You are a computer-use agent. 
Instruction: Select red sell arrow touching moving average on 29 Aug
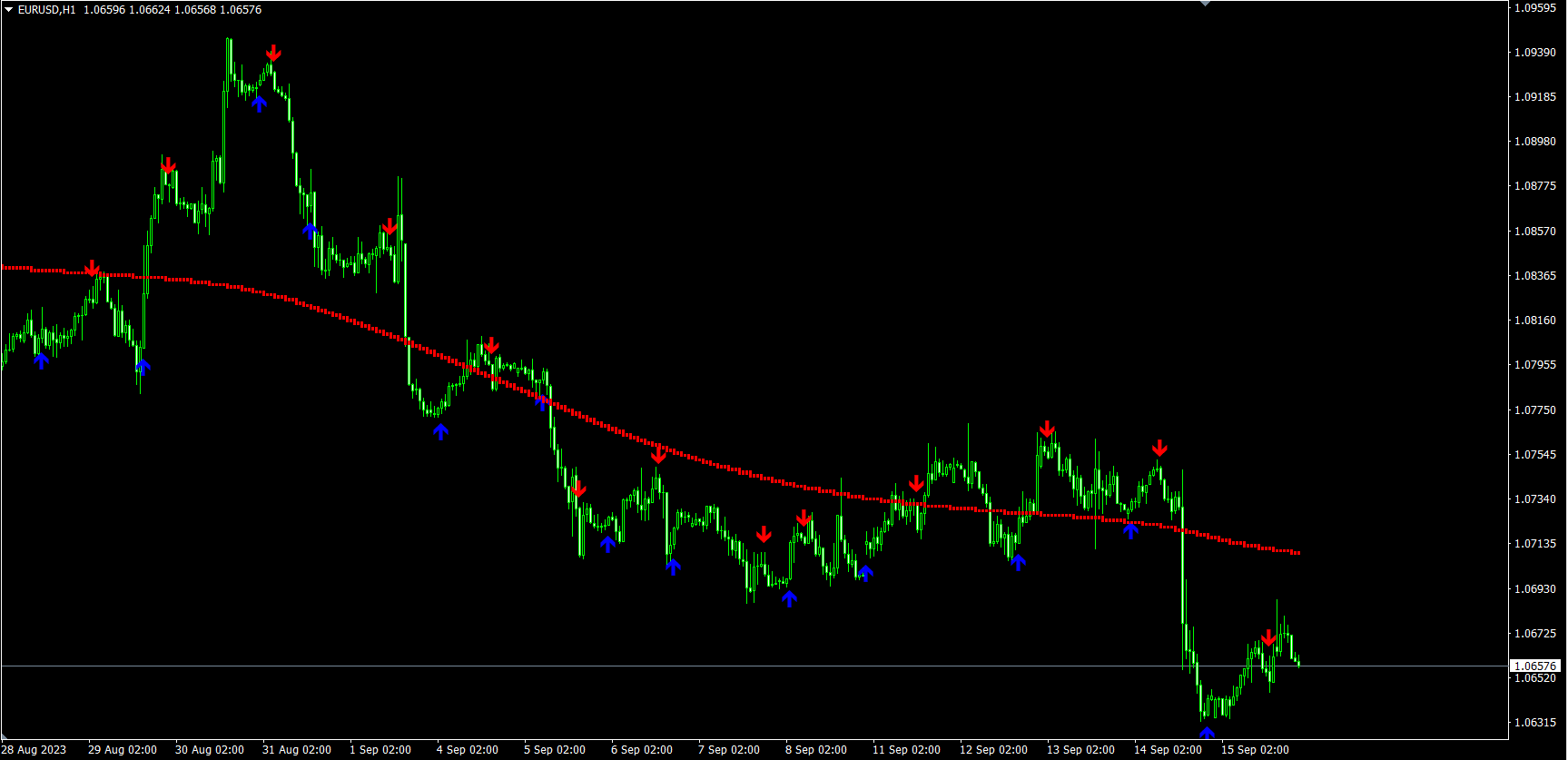click(93, 268)
